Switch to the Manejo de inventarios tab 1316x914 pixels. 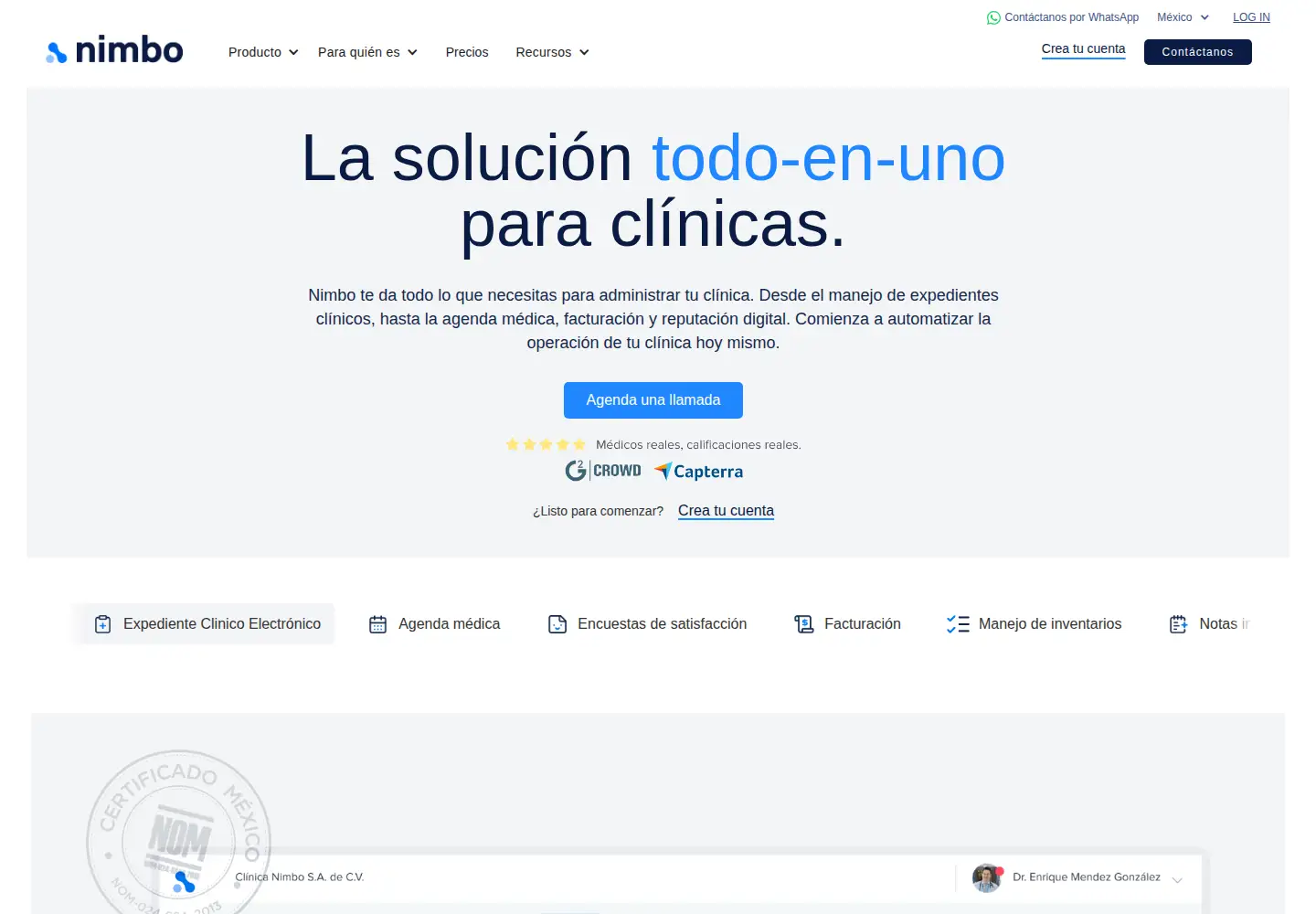pyautogui.click(x=1034, y=624)
